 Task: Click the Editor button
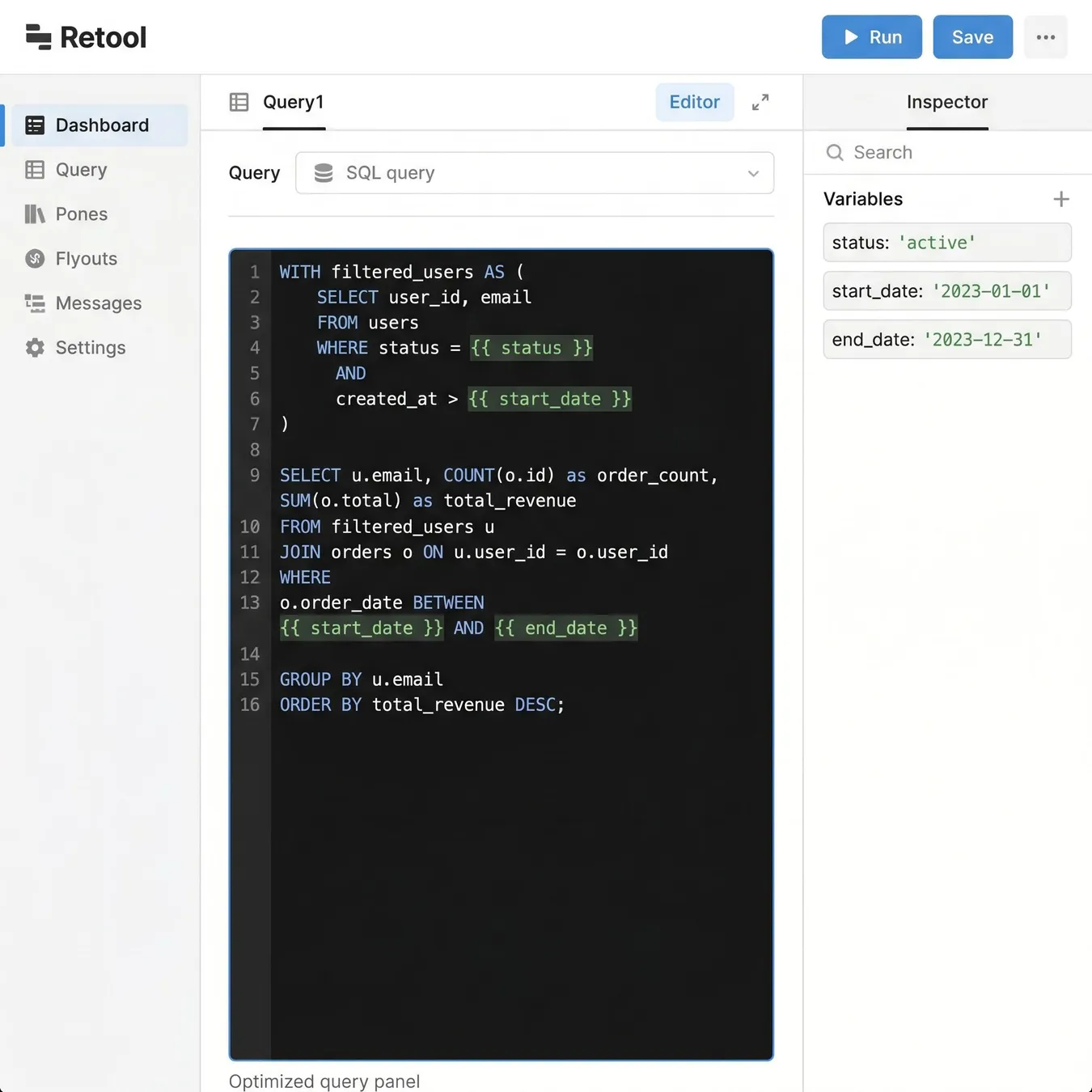click(694, 102)
